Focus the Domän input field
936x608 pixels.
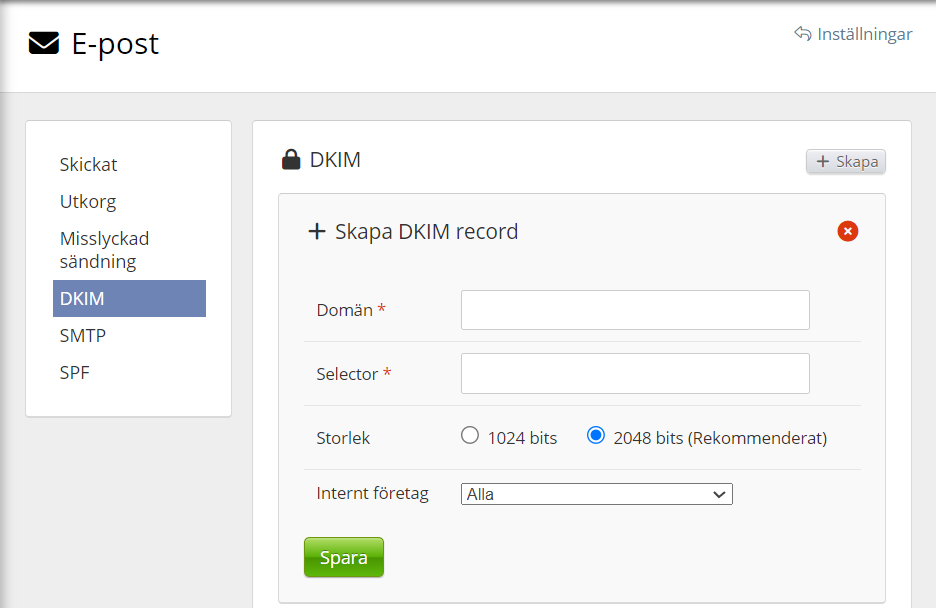tap(635, 310)
